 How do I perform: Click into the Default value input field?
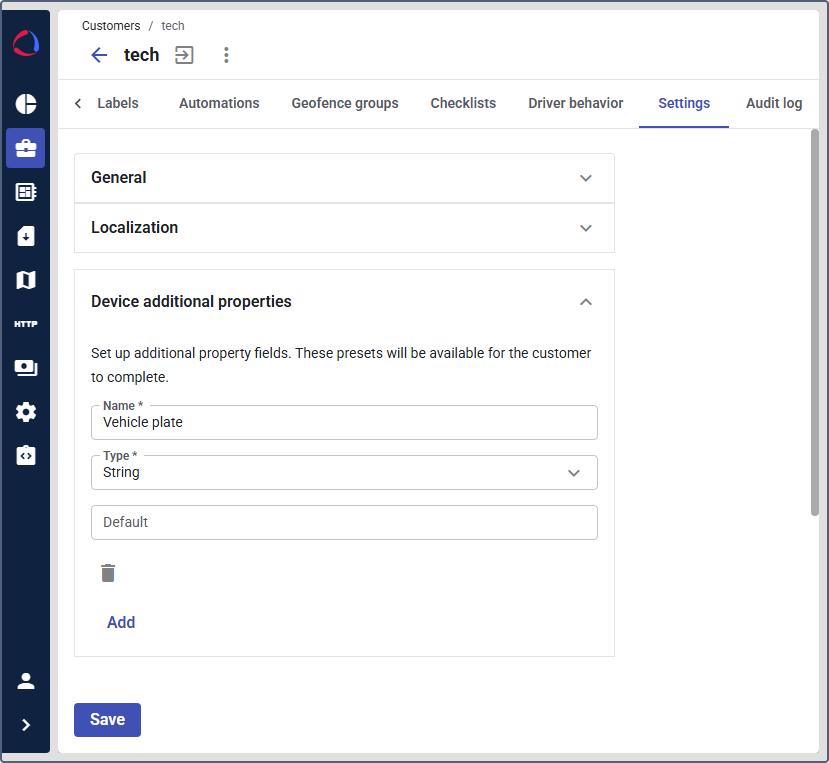(344, 522)
